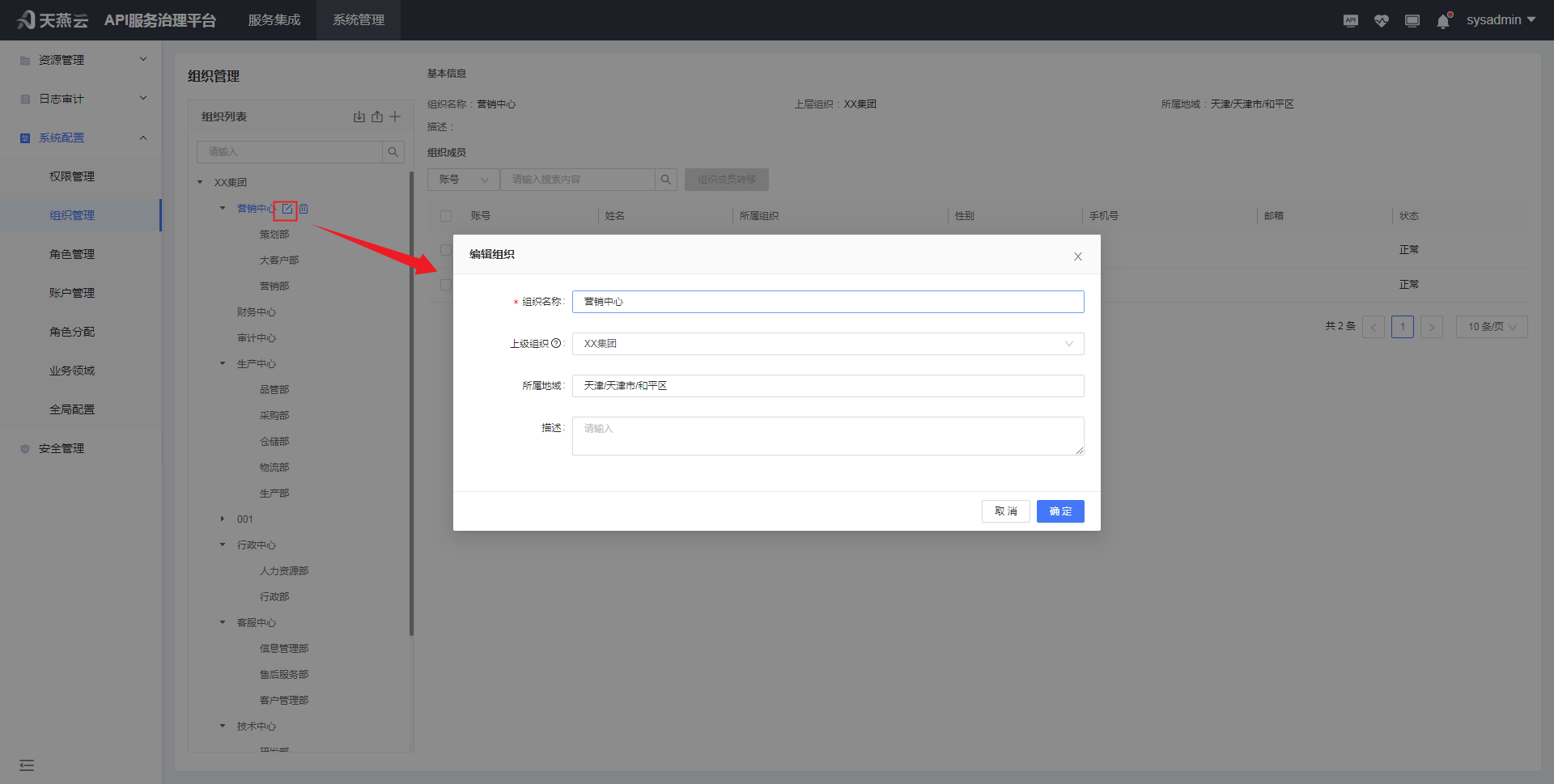This screenshot has height=784, width=1554.
Task: Open the sysadmin user dropdown
Action: (1500, 20)
